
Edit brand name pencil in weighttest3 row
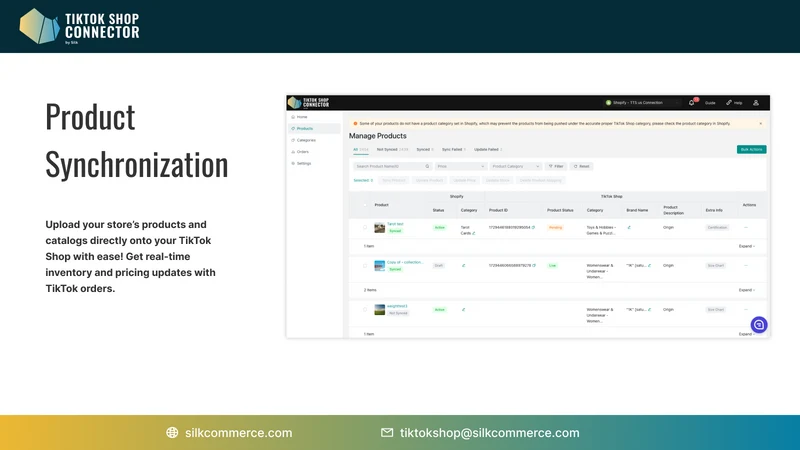649,309
